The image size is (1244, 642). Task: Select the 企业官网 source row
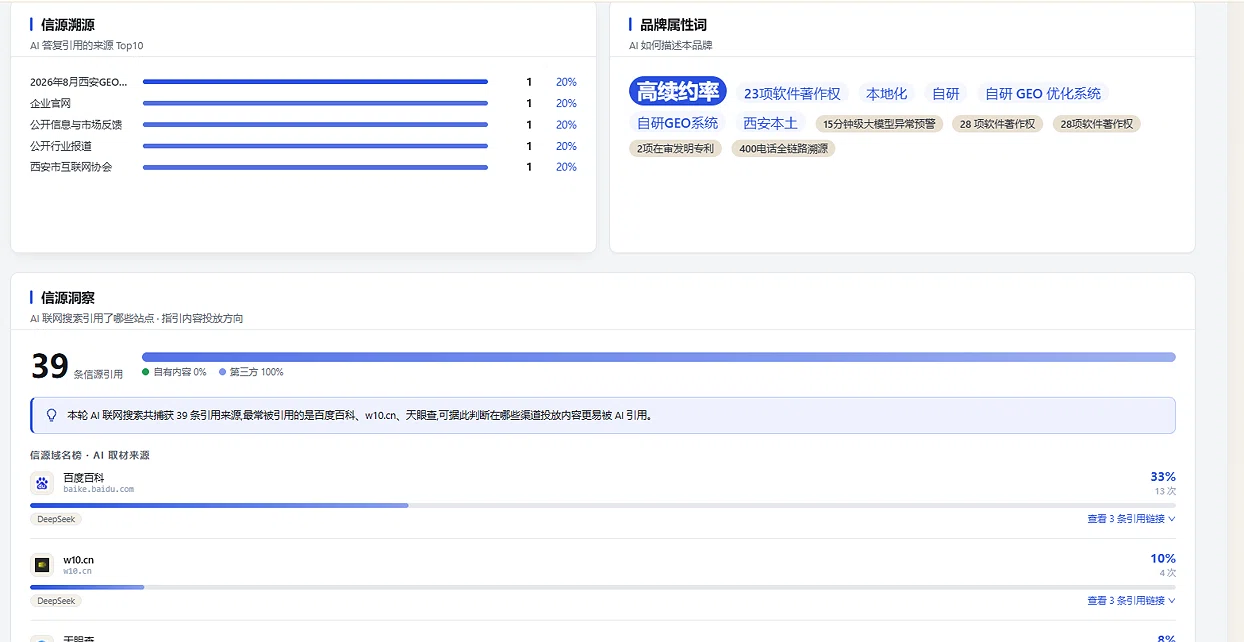[x=303, y=103]
